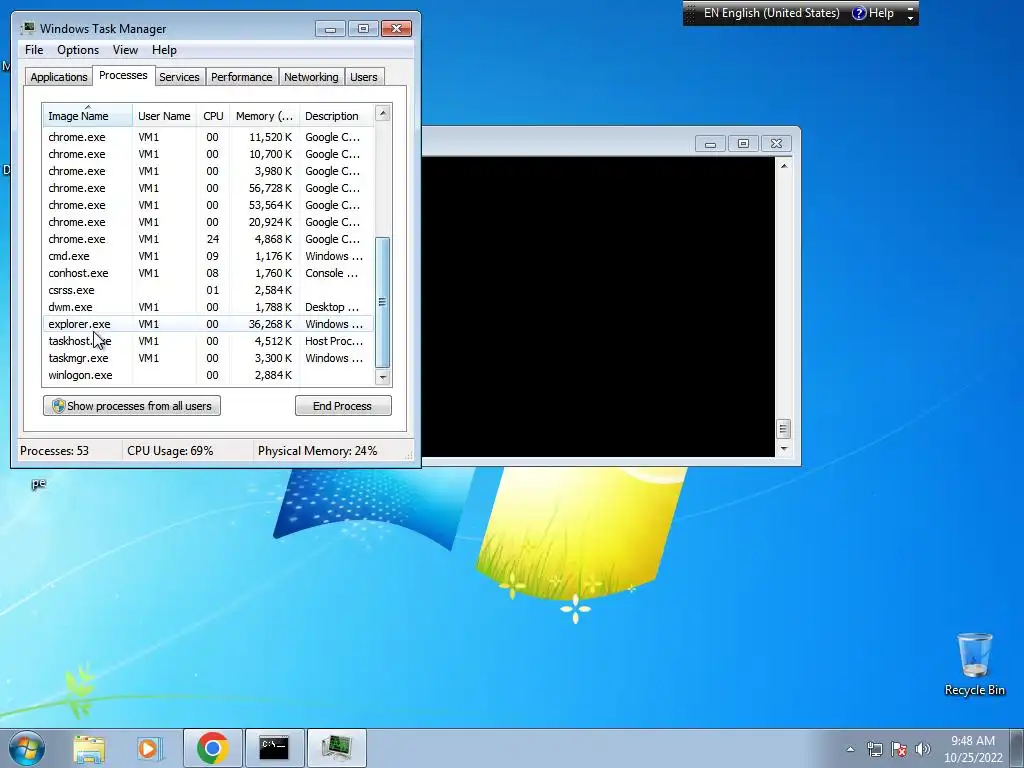Click the Help icon in the language bar
Image resolution: width=1024 pixels, height=768 pixels.
(x=873, y=13)
